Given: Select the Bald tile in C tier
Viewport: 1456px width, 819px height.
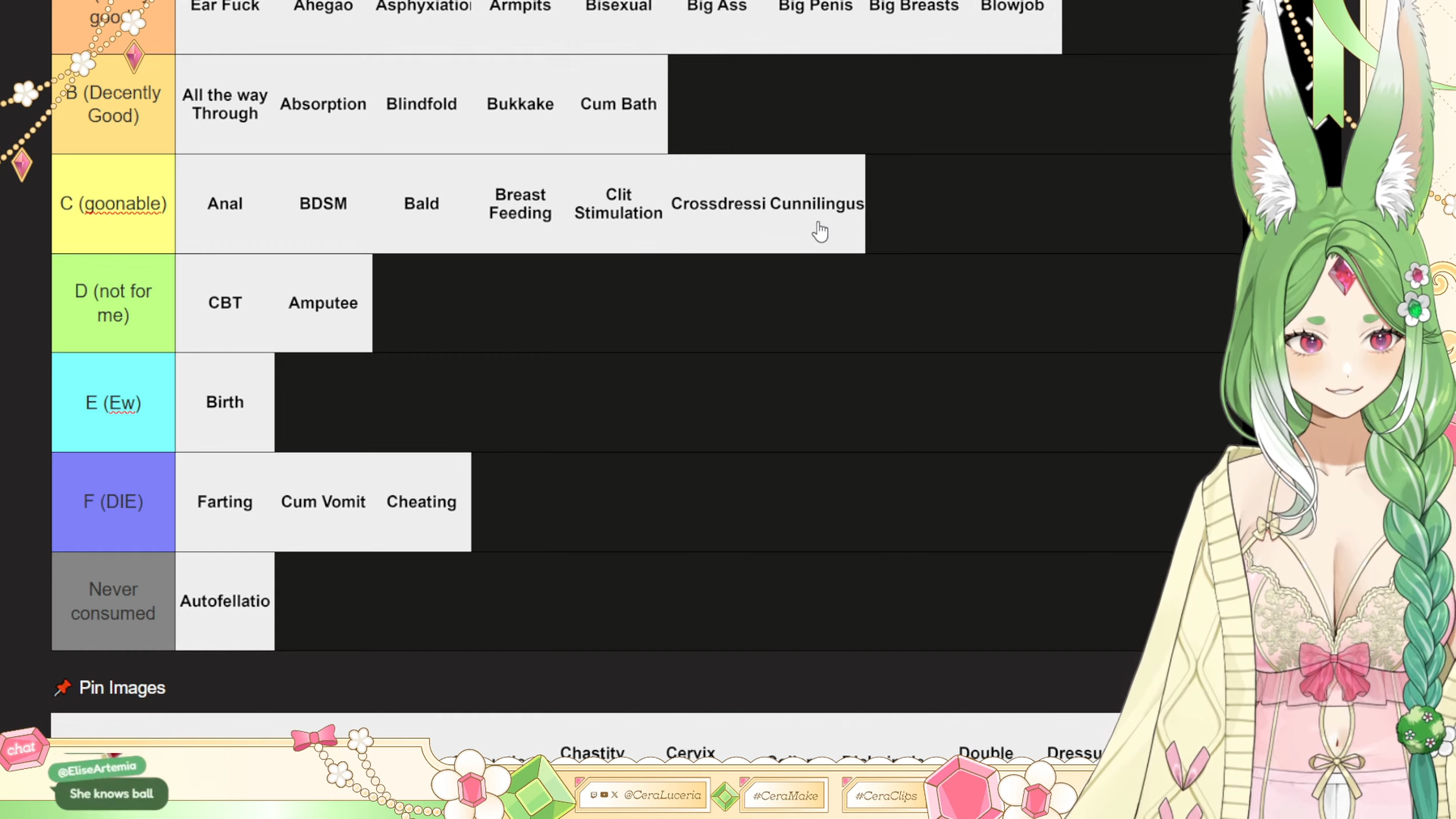Looking at the screenshot, I should (421, 204).
